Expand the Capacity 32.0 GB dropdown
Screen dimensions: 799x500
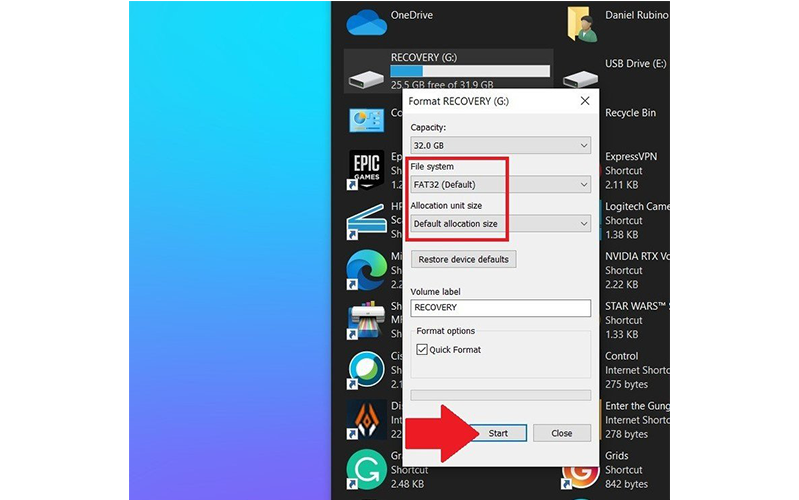pyautogui.click(x=500, y=145)
